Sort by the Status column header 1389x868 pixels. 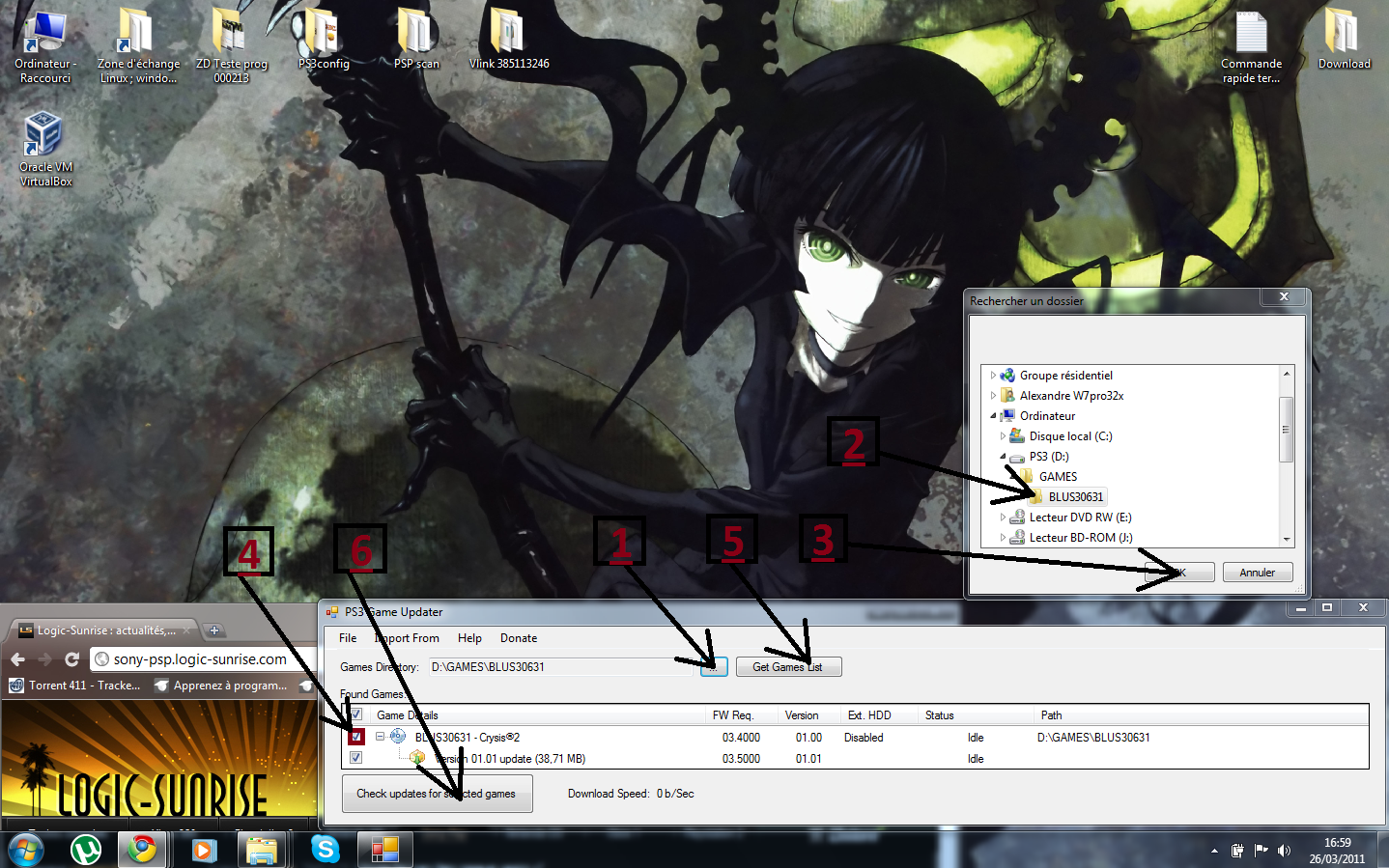coord(977,715)
